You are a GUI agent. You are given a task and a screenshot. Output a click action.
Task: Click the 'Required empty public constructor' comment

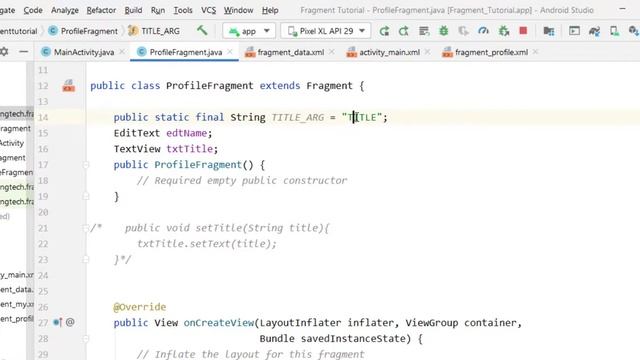(242, 180)
